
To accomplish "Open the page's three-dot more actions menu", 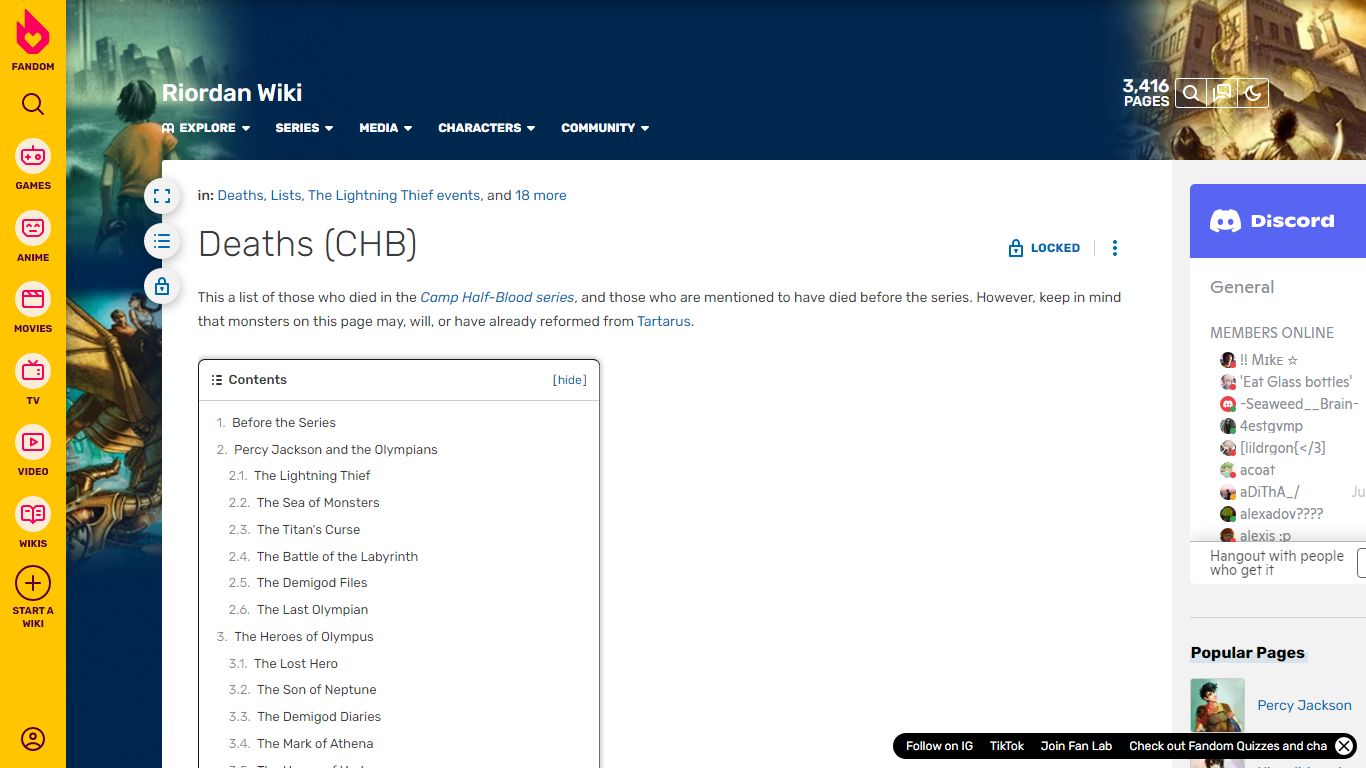I will pyautogui.click(x=1115, y=248).
